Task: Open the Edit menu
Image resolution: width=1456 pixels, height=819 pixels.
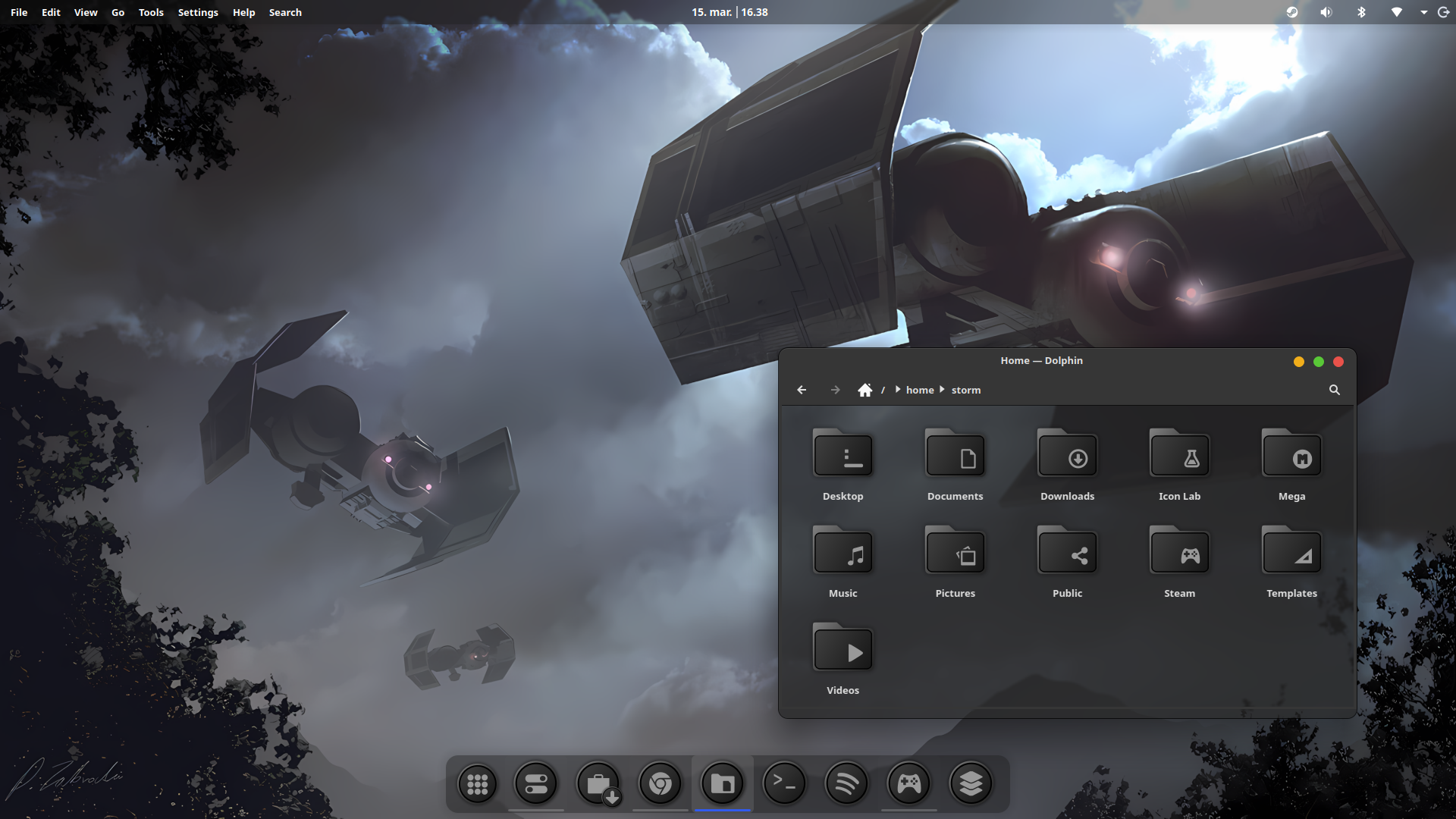Action: pos(51,12)
